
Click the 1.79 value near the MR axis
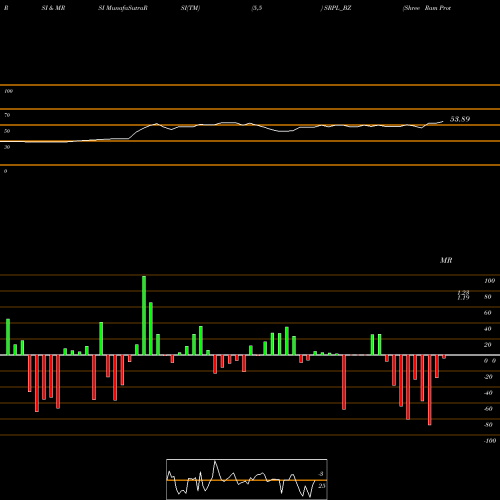pos(463,298)
